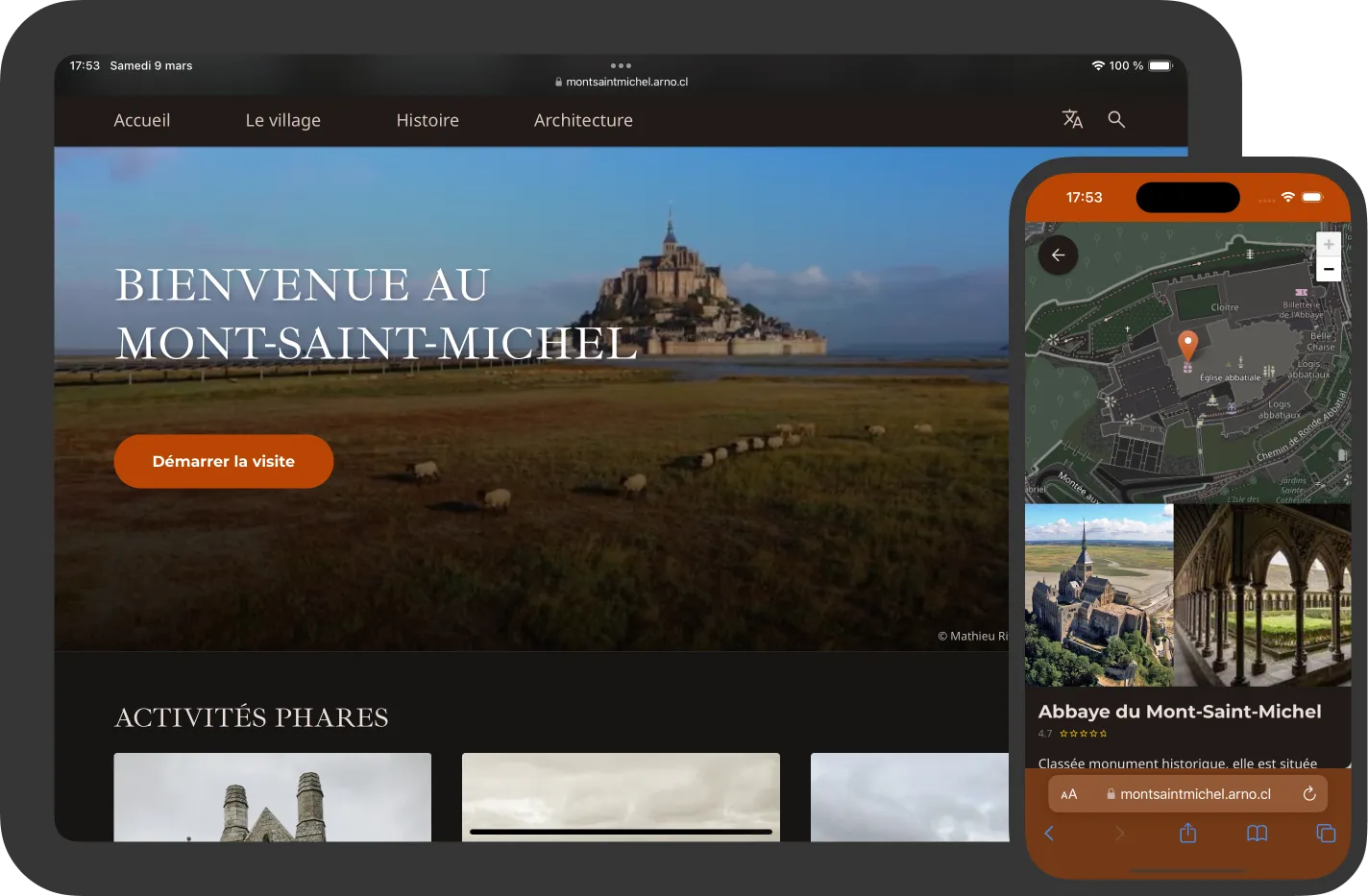Go to Le village page
This screenshot has width=1368, height=896.
point(283,121)
